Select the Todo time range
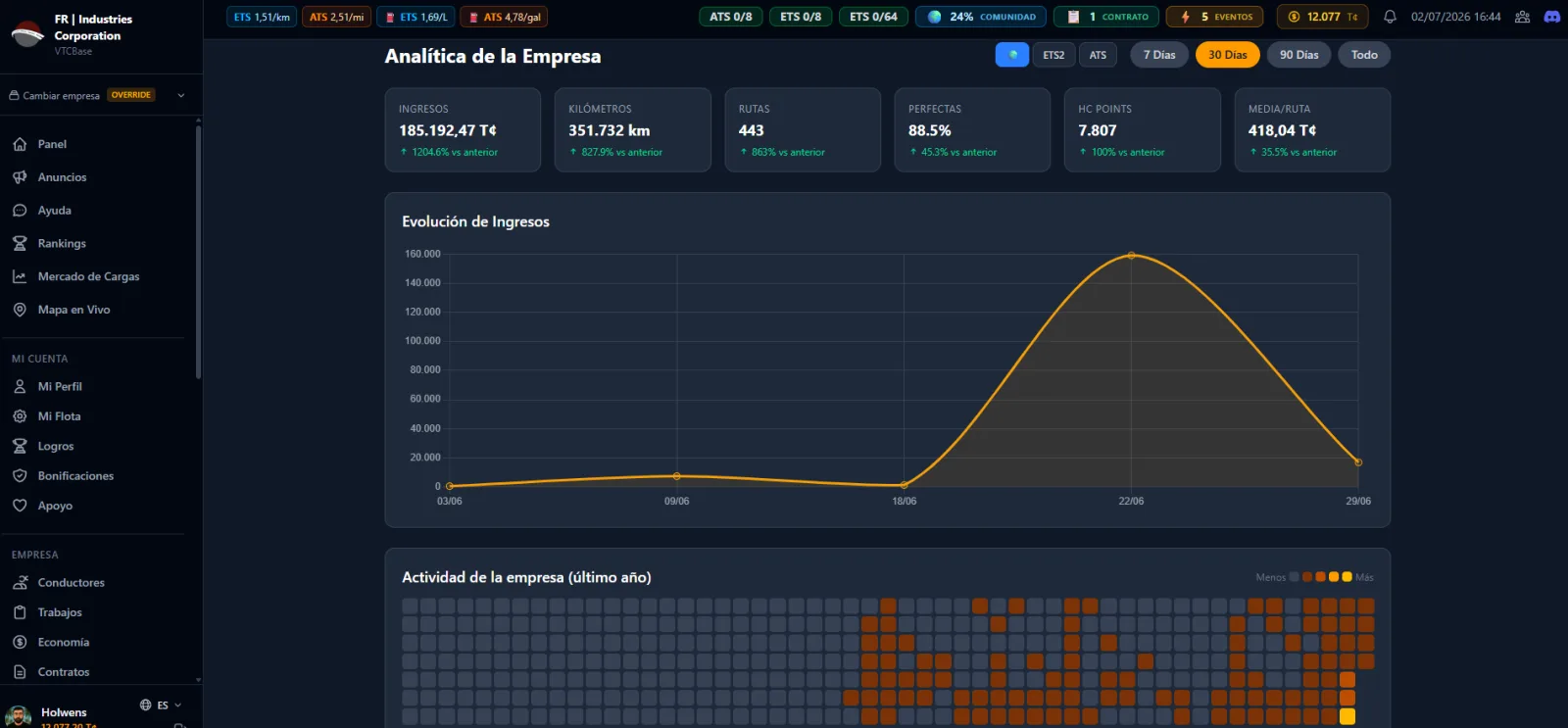Screen dimensions: 1568x728 1364,55
